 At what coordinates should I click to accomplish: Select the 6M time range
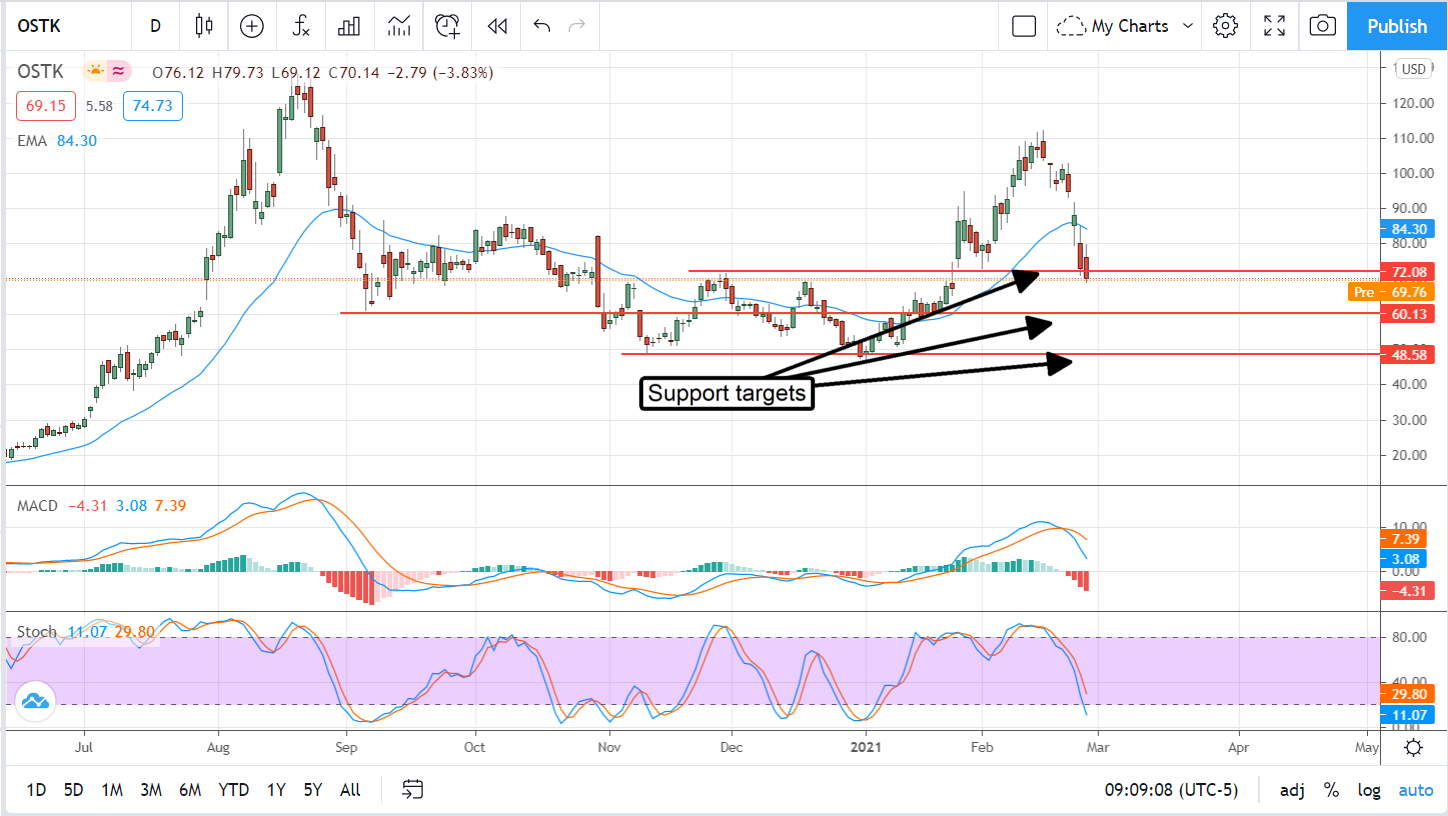[190, 790]
